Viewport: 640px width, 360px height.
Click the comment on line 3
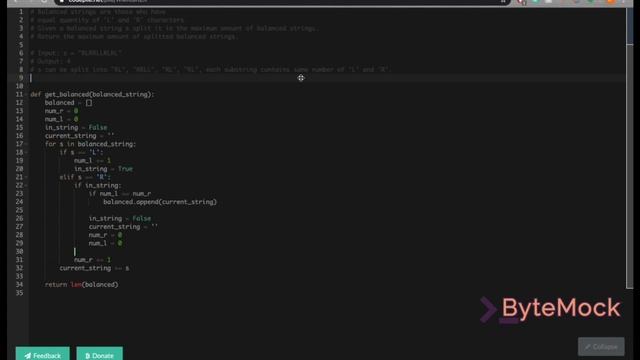pos(174,29)
